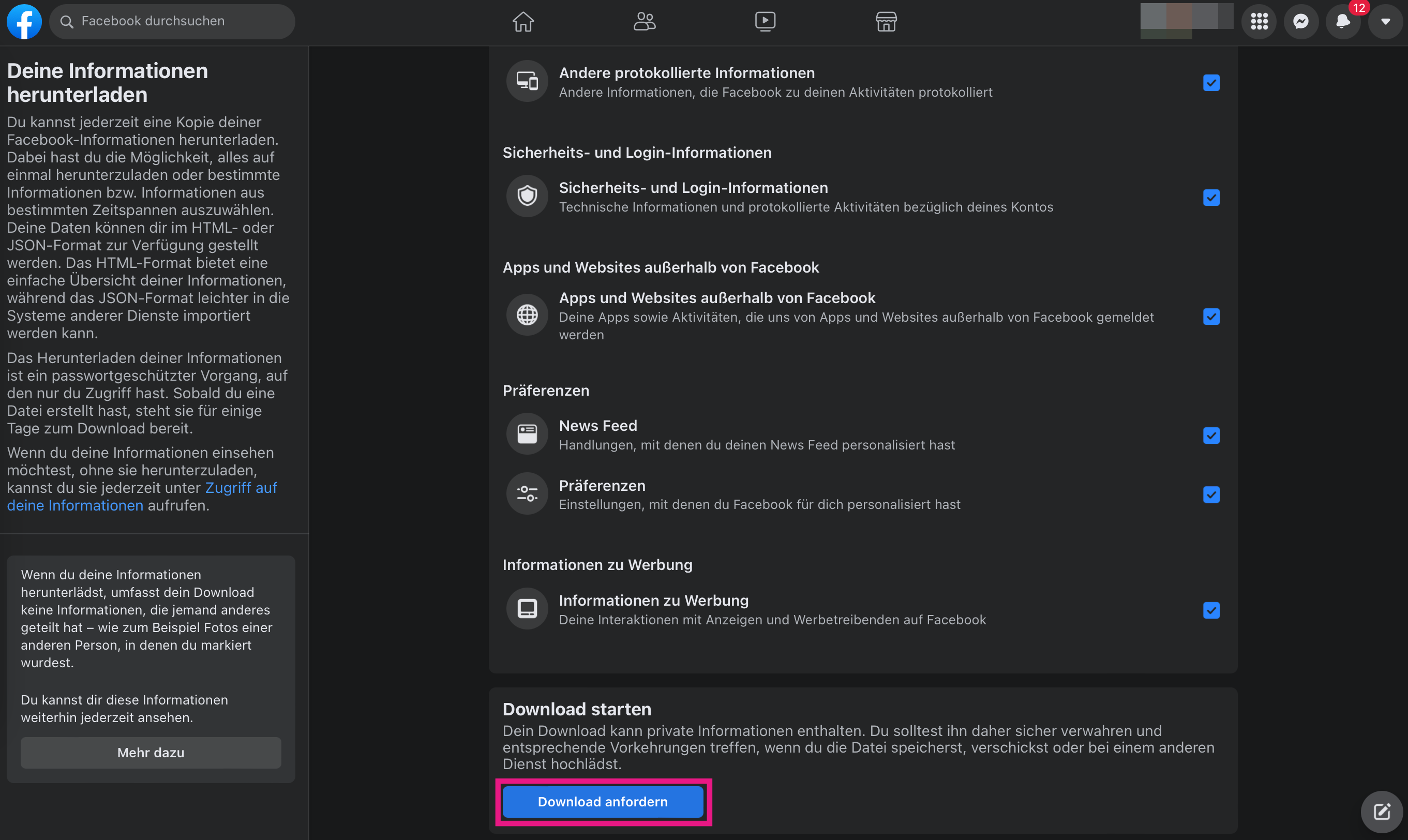1408x840 pixels.
Task: Open the Messenger icon
Action: pyautogui.click(x=1301, y=22)
